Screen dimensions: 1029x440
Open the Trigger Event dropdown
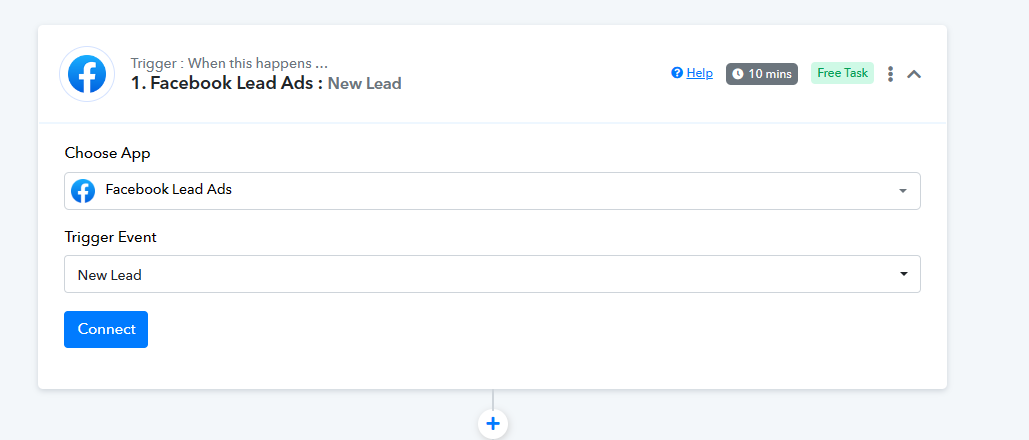click(492, 274)
